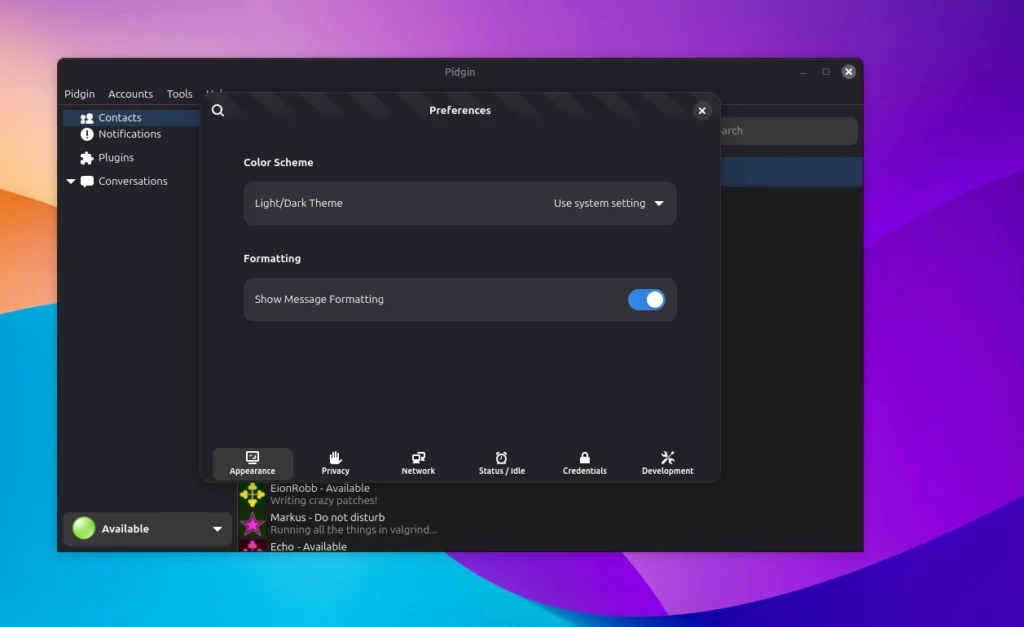The width and height of the screenshot is (1024, 627).
Task: Open the Pidgin menu
Action: tap(79, 93)
